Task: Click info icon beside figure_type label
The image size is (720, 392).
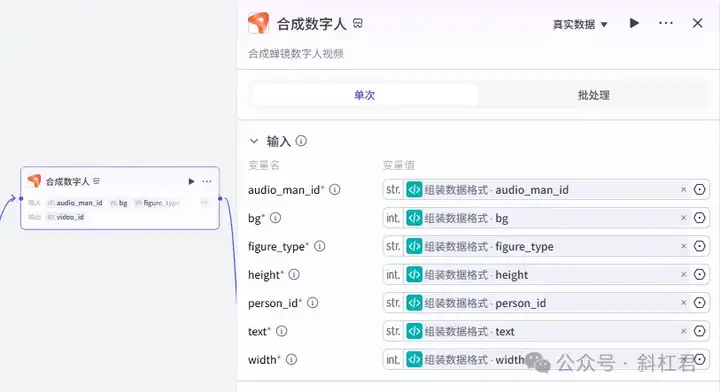Action: coord(320,246)
